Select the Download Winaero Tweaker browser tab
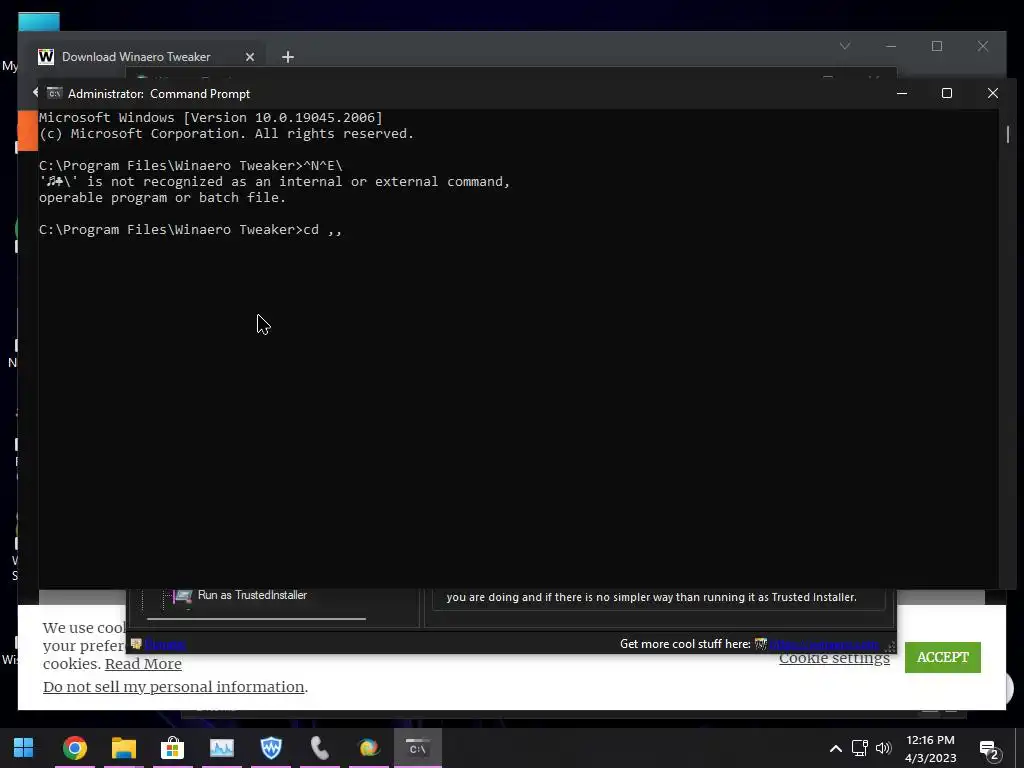 point(146,57)
